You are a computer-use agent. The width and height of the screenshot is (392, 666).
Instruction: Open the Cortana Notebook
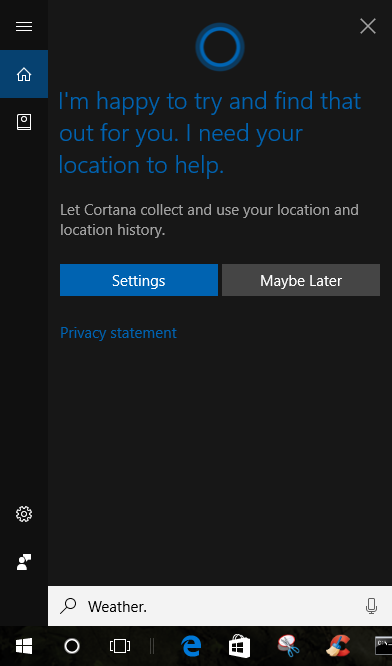pos(24,122)
